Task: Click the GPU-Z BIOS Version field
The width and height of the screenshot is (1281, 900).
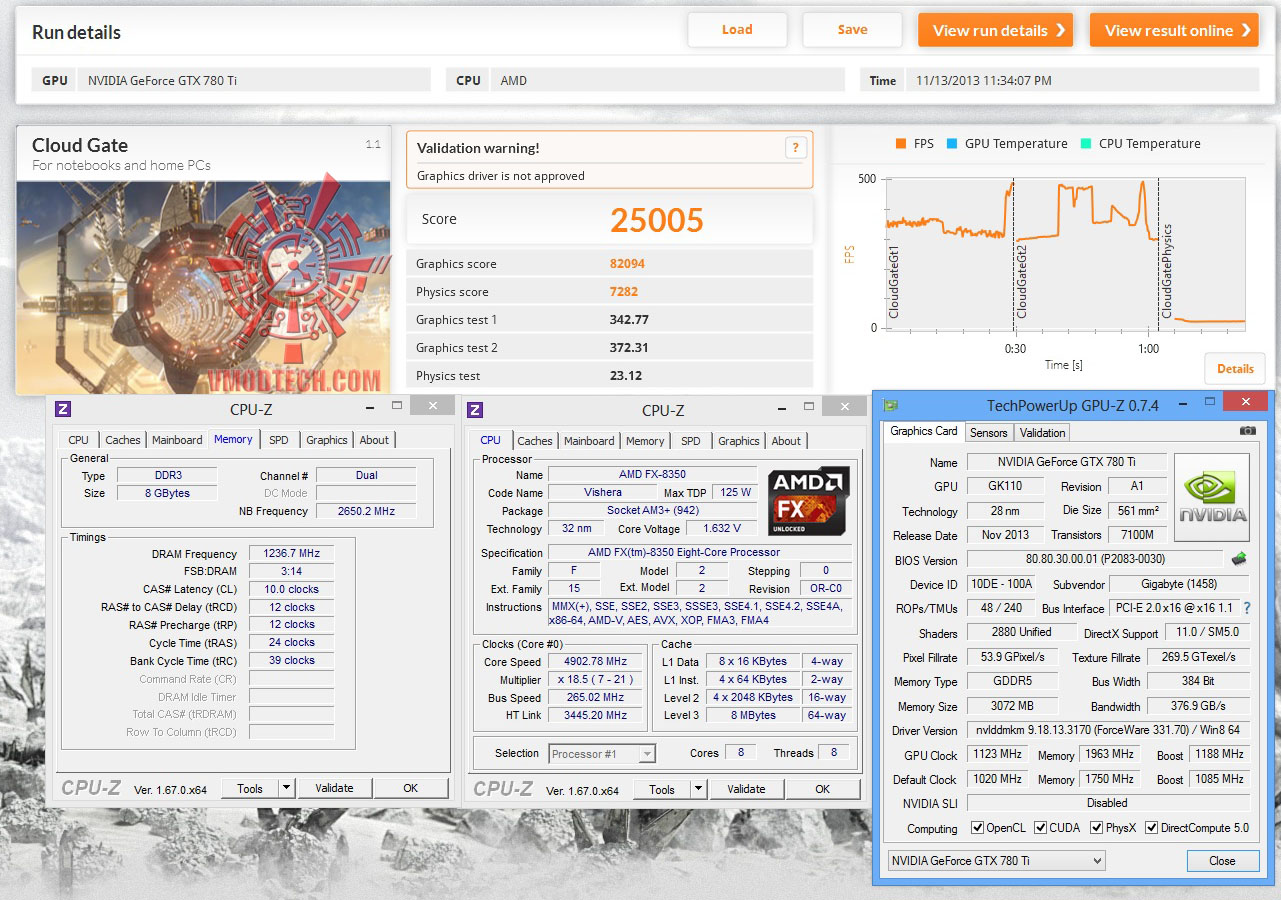Action: (x=1094, y=560)
